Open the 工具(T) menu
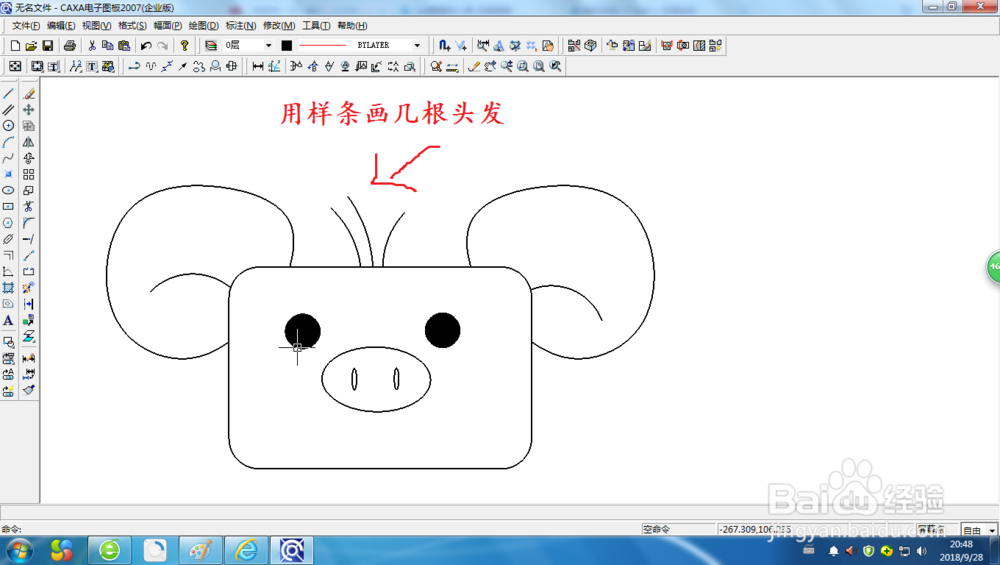Screen dimensions: 1000x565 (x=316, y=26)
